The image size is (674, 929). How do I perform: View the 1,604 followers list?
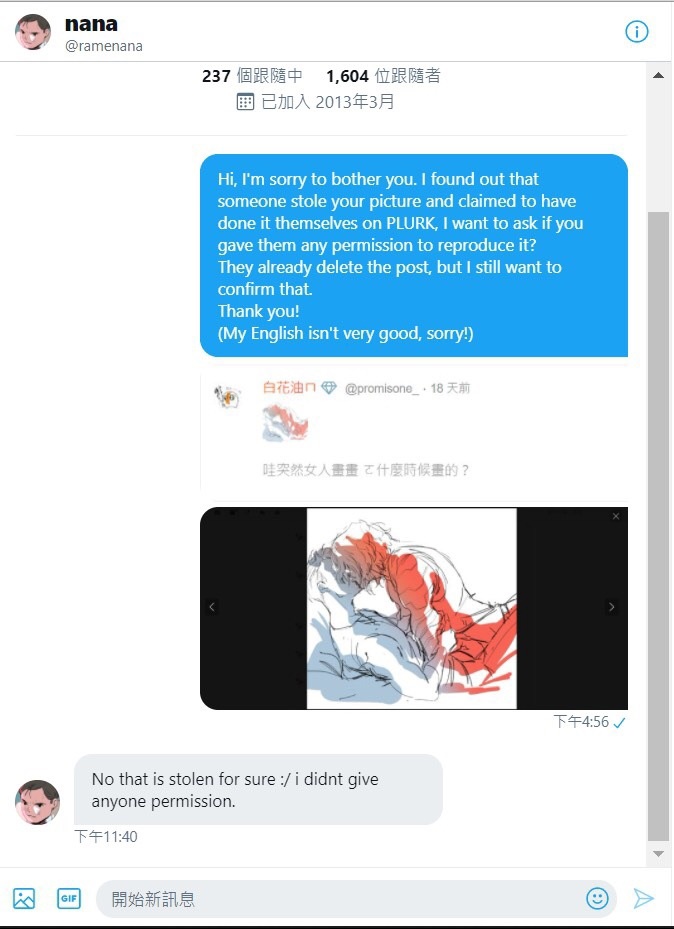tap(383, 76)
